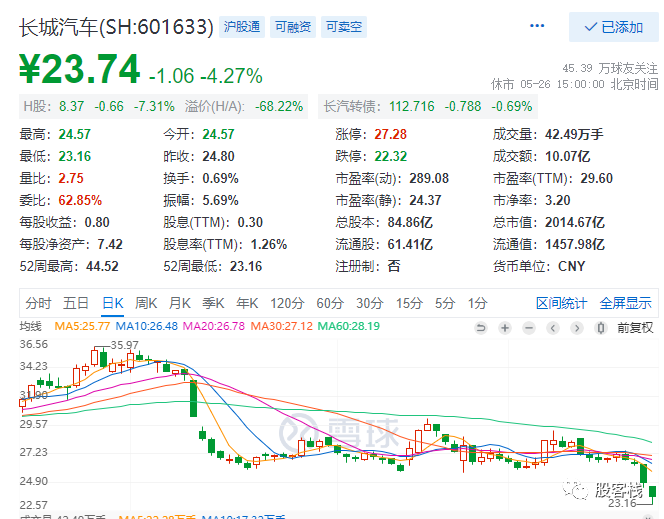Screen dimensions: 664x519
Task: Zoom in chart with plus icon
Action: (x=505, y=328)
